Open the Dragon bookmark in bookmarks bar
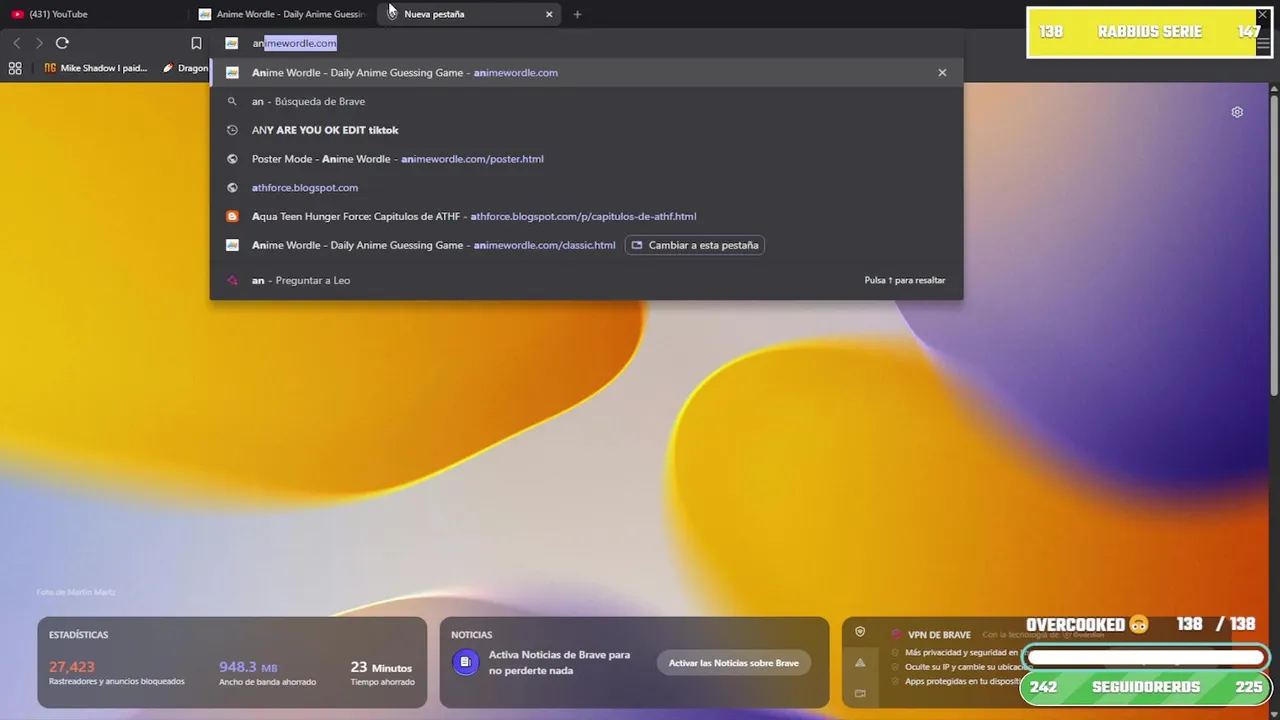Screen dimensions: 1280x720 pyautogui.click(x=185, y=68)
